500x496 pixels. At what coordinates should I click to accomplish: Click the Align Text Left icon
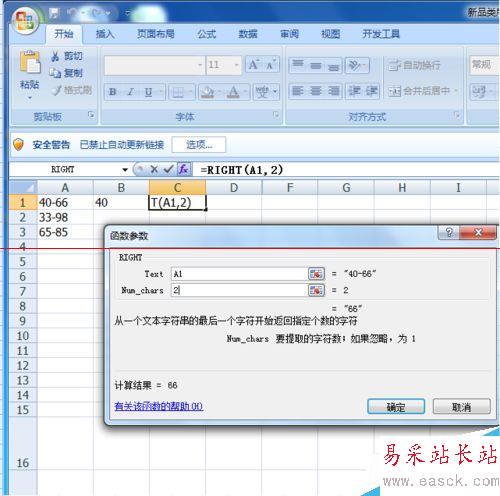coord(298,91)
